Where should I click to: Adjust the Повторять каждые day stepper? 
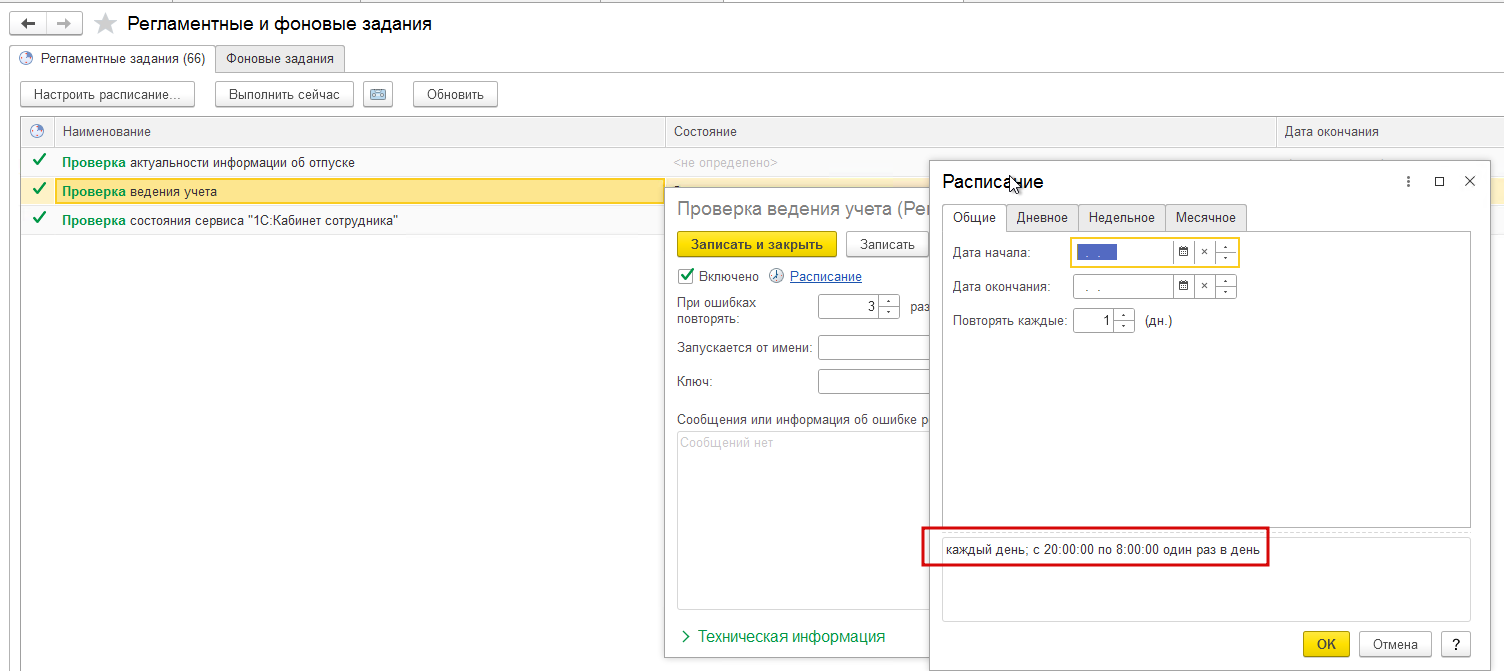[1124, 321]
